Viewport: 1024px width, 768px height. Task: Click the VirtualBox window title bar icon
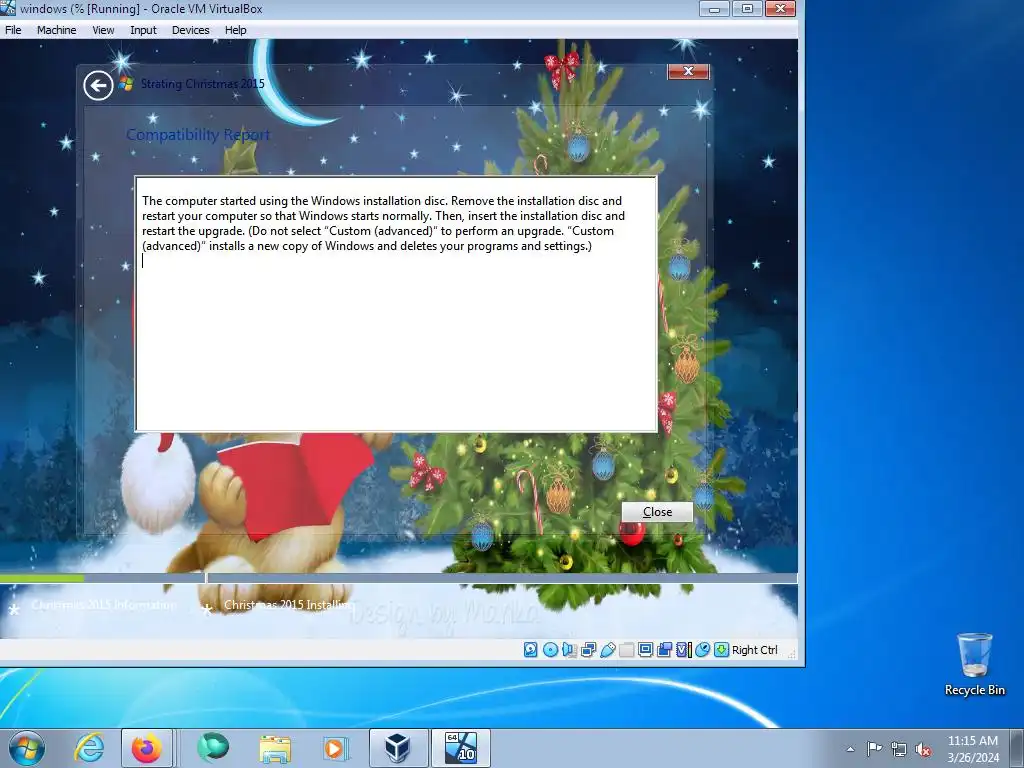click(7, 8)
